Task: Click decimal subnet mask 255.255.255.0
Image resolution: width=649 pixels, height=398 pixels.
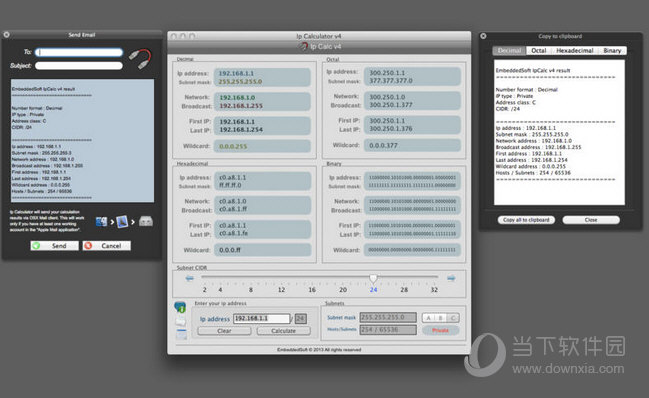Action: (x=240, y=82)
